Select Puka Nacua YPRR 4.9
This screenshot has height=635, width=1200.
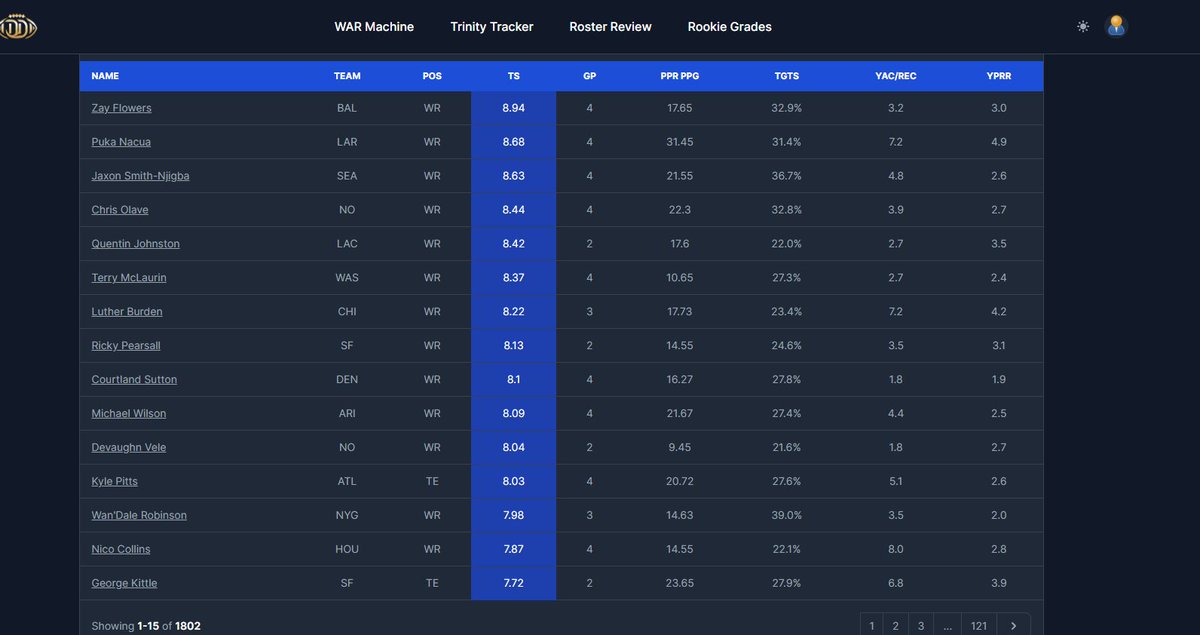998,142
